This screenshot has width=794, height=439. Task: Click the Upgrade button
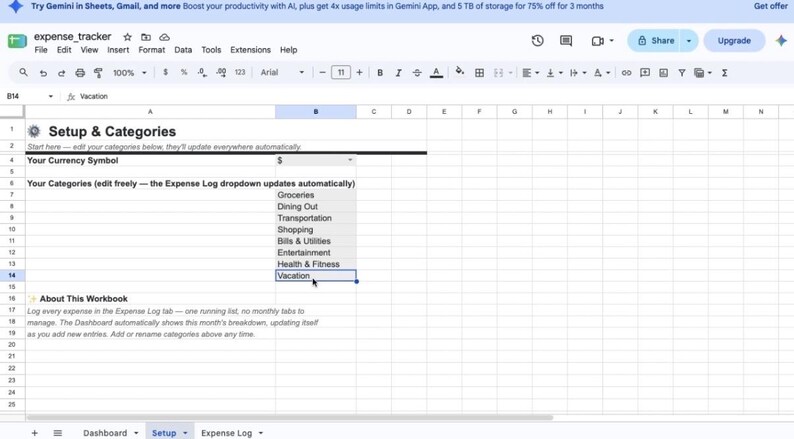[x=734, y=41]
